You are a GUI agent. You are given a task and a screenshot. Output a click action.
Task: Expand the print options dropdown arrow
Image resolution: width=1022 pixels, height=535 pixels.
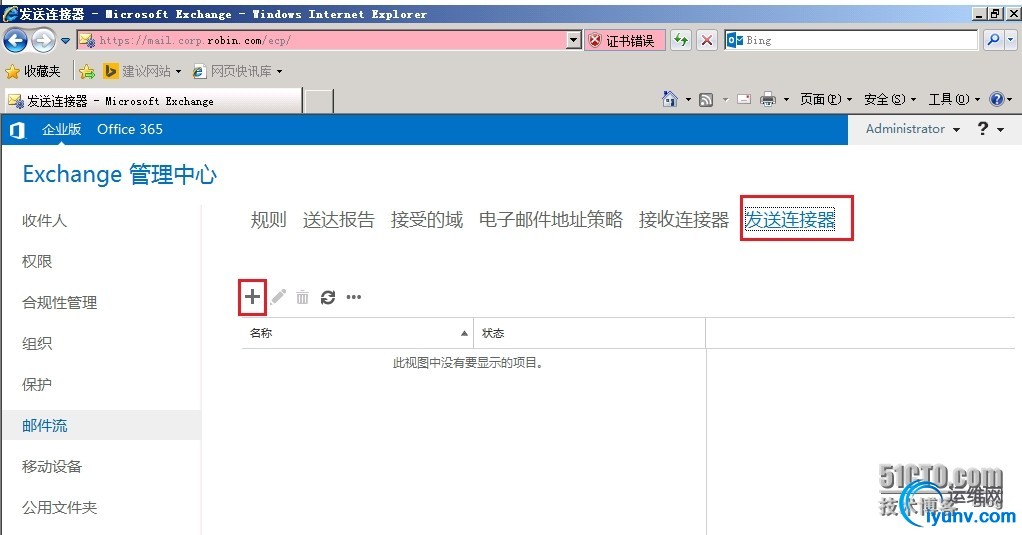coord(786,100)
